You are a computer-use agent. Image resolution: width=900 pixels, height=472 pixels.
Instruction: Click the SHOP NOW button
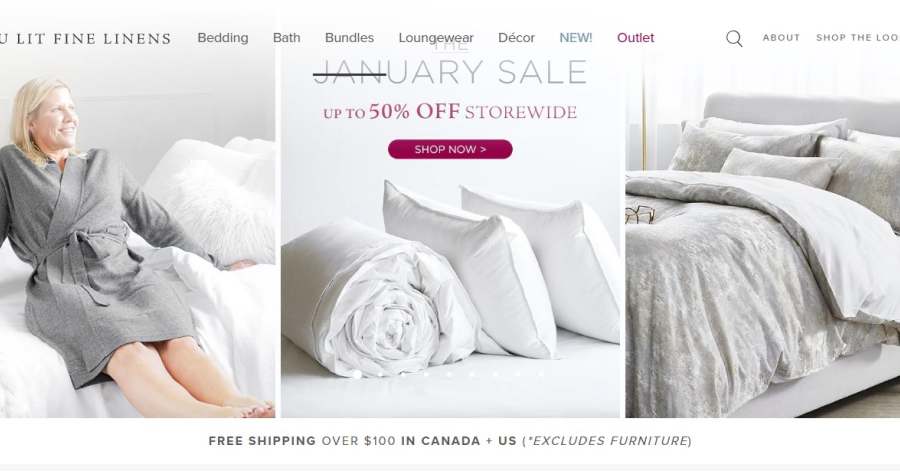[450, 149]
